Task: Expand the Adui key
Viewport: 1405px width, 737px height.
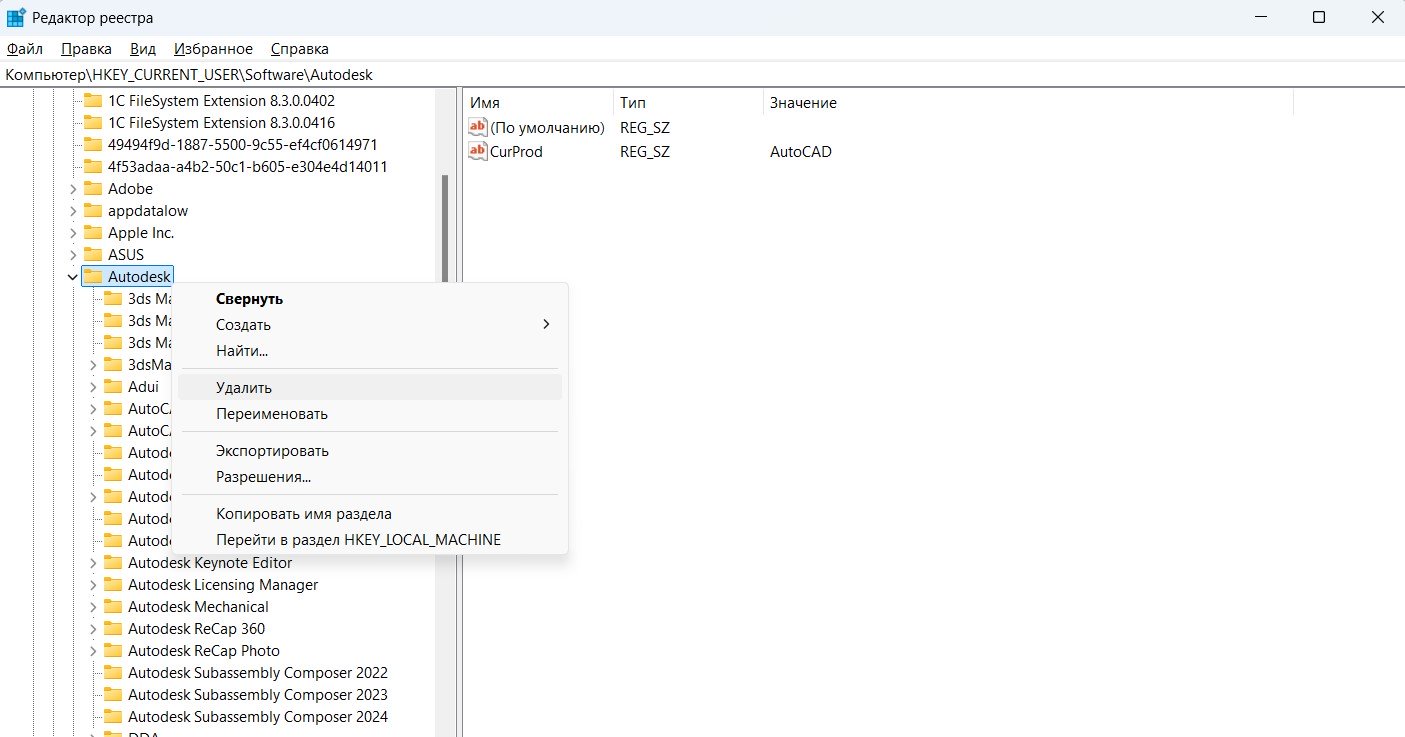Action: pyautogui.click(x=93, y=387)
